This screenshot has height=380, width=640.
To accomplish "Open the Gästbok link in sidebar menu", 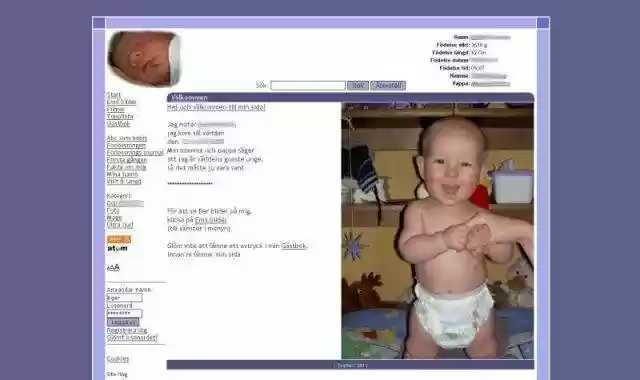I will (x=118, y=124).
